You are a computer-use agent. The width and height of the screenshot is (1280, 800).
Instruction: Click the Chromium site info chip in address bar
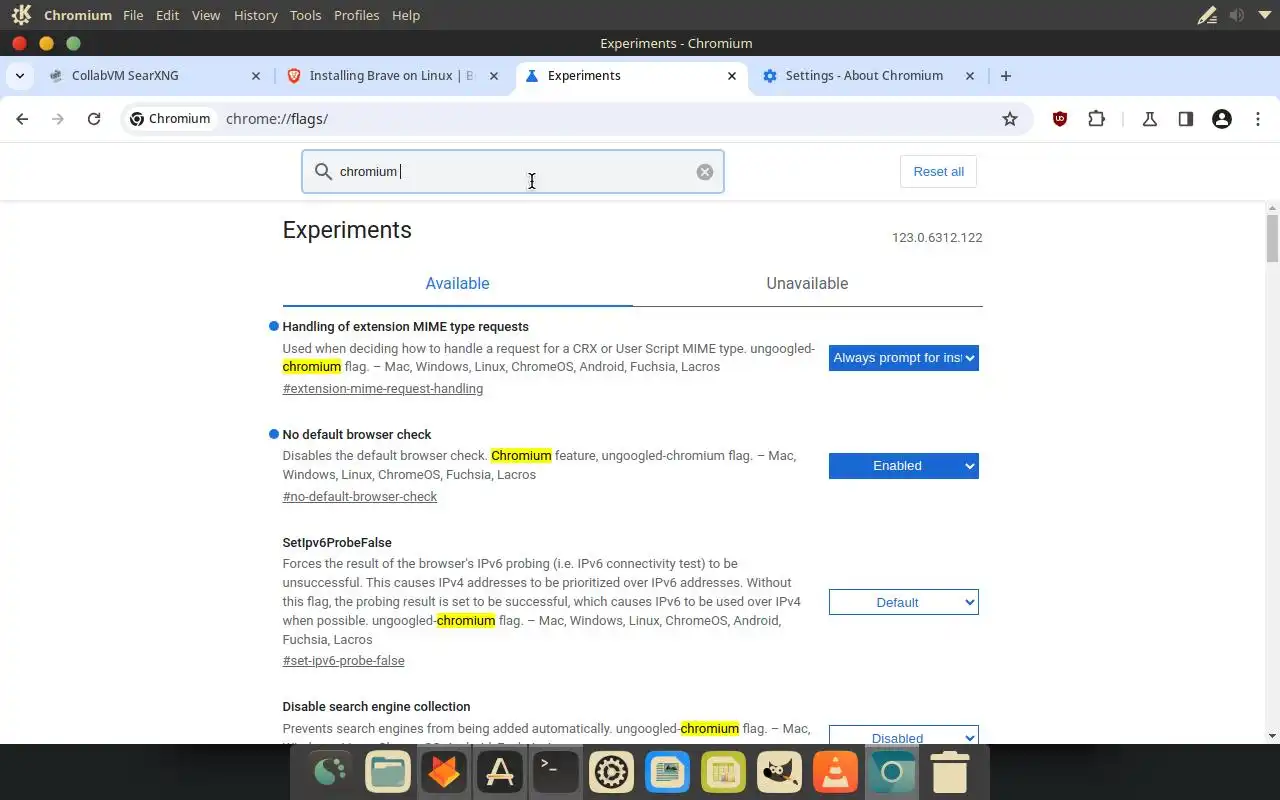pos(170,119)
